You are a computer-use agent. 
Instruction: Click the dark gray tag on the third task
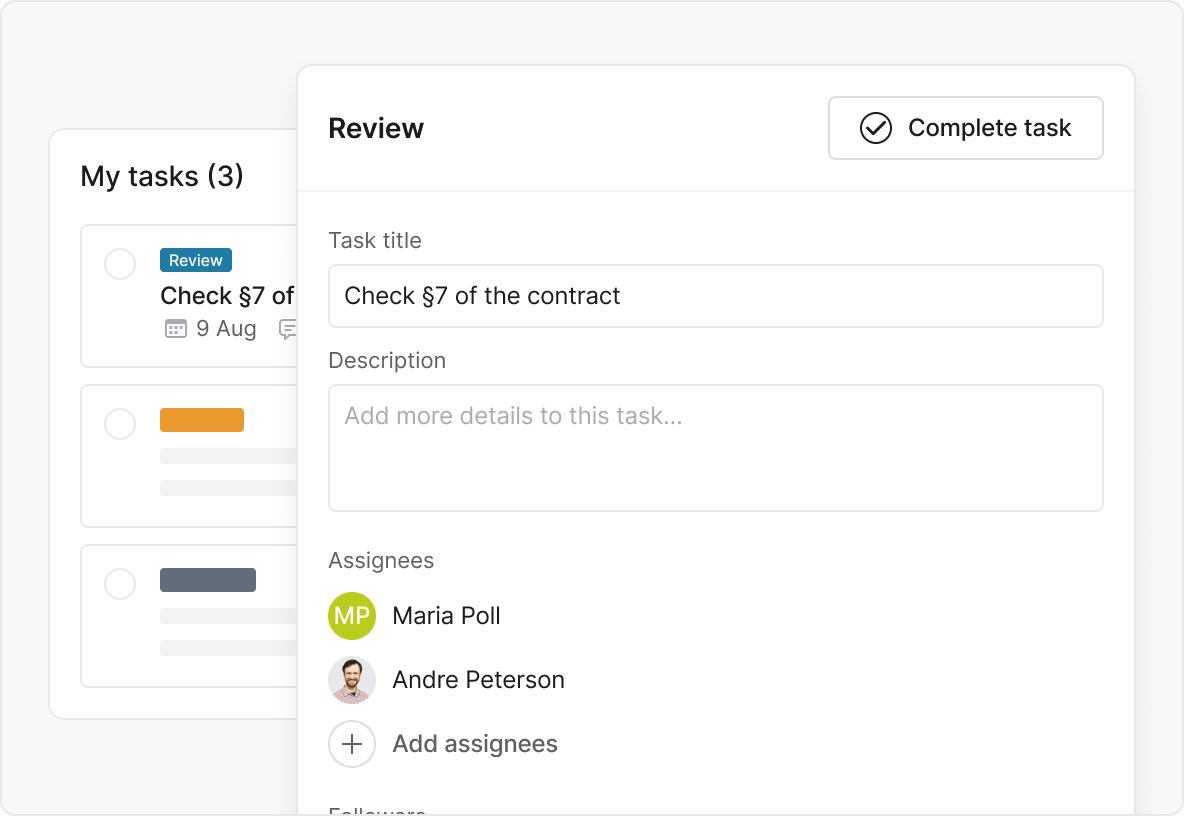[x=208, y=580]
